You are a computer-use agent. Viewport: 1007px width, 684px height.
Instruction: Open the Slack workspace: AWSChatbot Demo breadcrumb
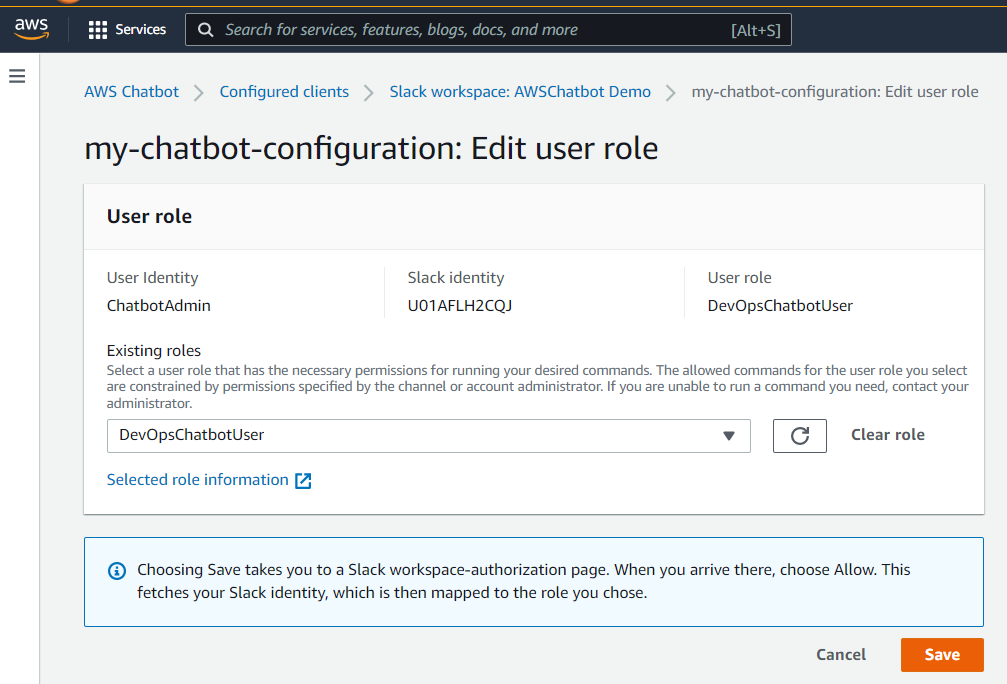(x=519, y=91)
